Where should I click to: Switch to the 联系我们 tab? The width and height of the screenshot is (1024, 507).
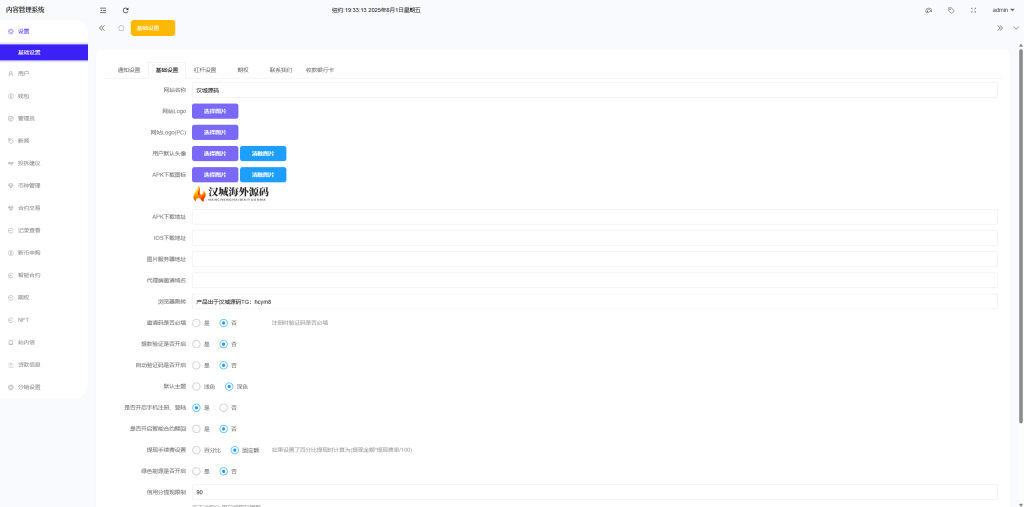click(281, 70)
